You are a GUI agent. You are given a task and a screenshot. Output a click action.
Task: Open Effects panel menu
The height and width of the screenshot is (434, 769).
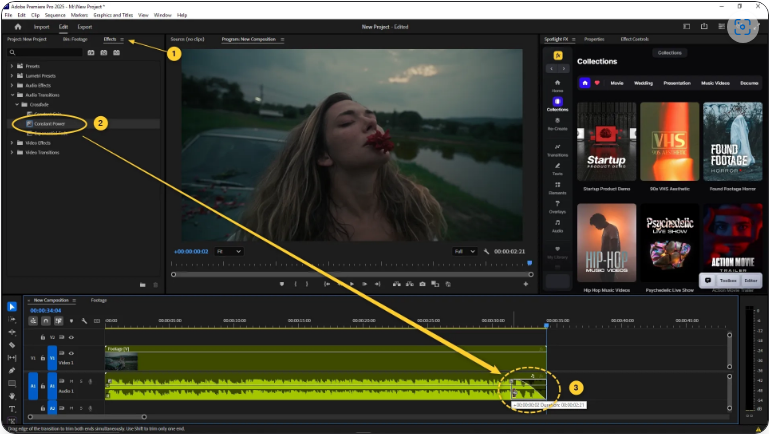coord(122,39)
